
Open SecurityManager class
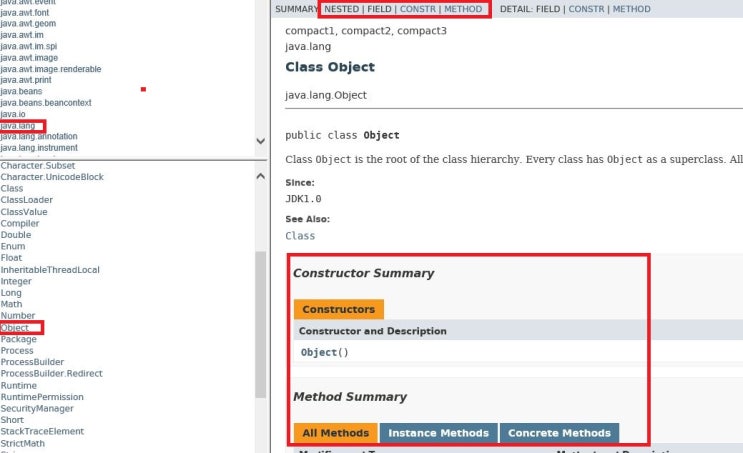36,408
